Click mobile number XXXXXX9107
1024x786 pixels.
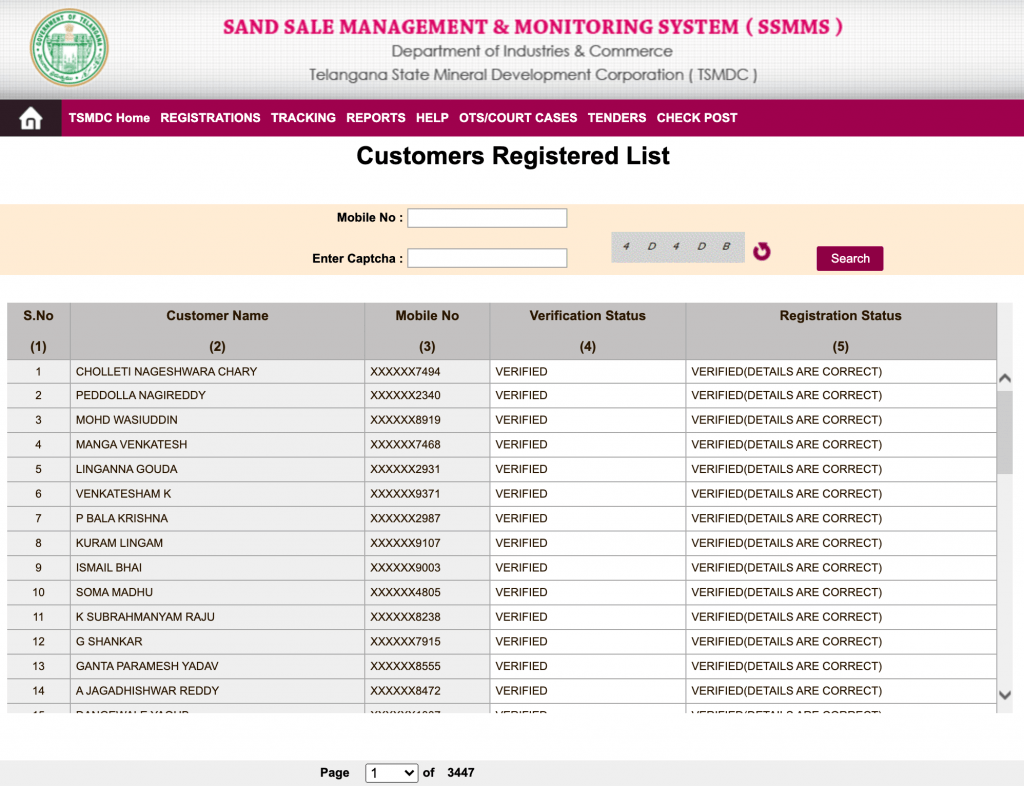[x=405, y=543]
